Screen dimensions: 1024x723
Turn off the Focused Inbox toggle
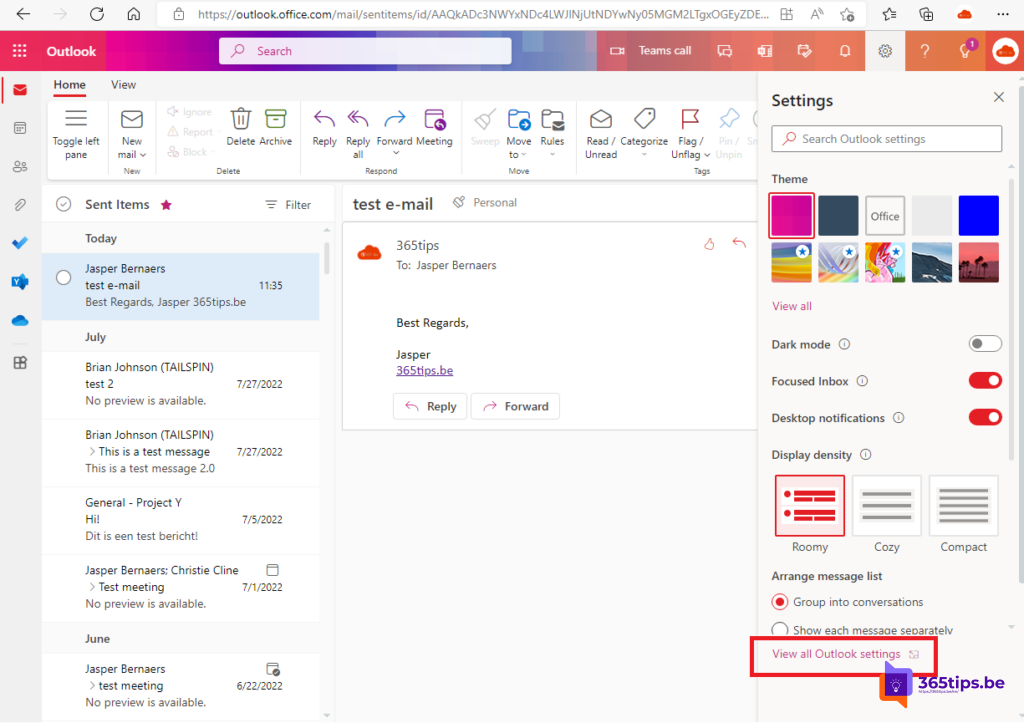point(984,381)
